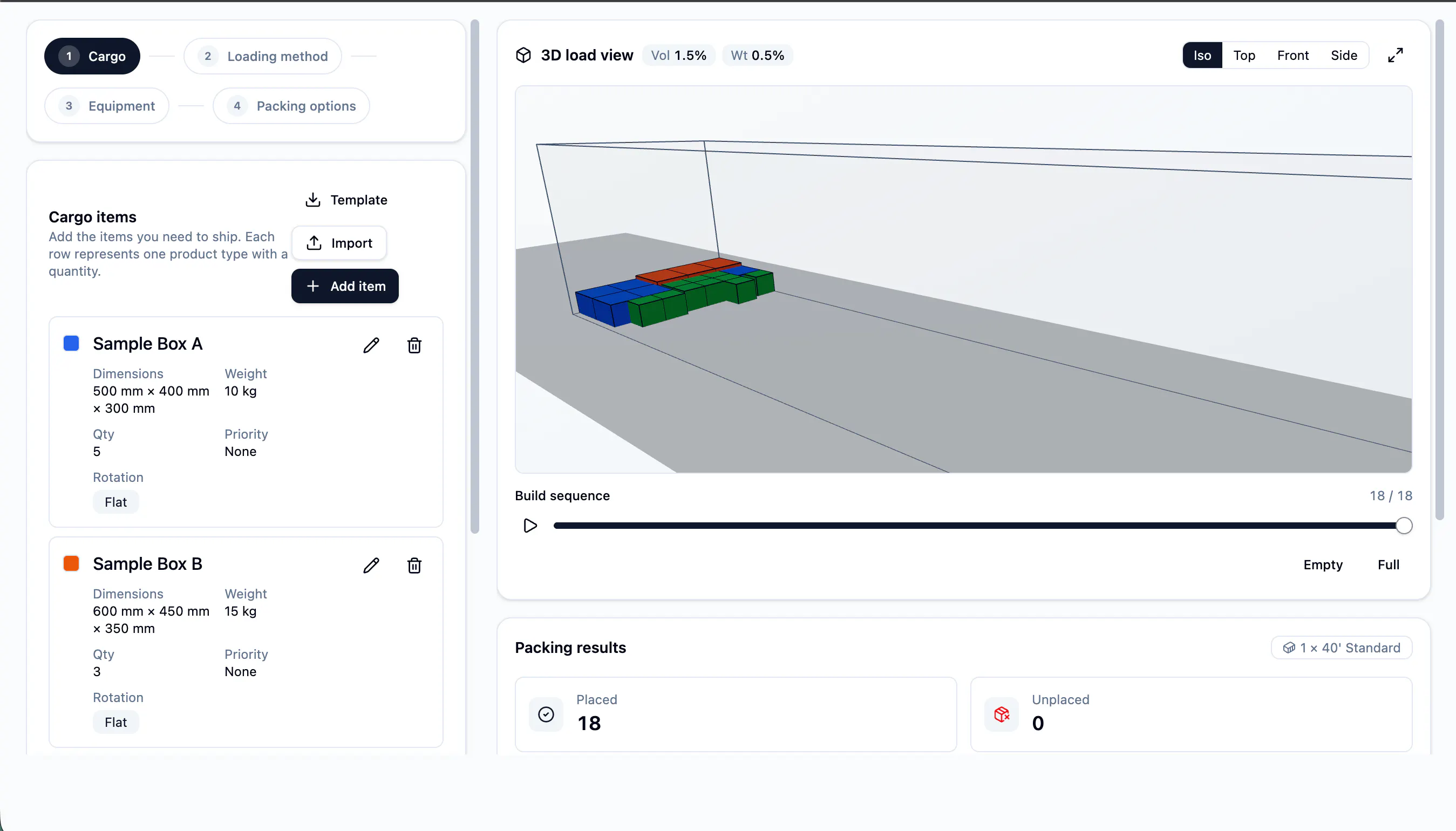This screenshot has width=1456, height=831.
Task: Download the cargo Template
Action: click(x=346, y=200)
